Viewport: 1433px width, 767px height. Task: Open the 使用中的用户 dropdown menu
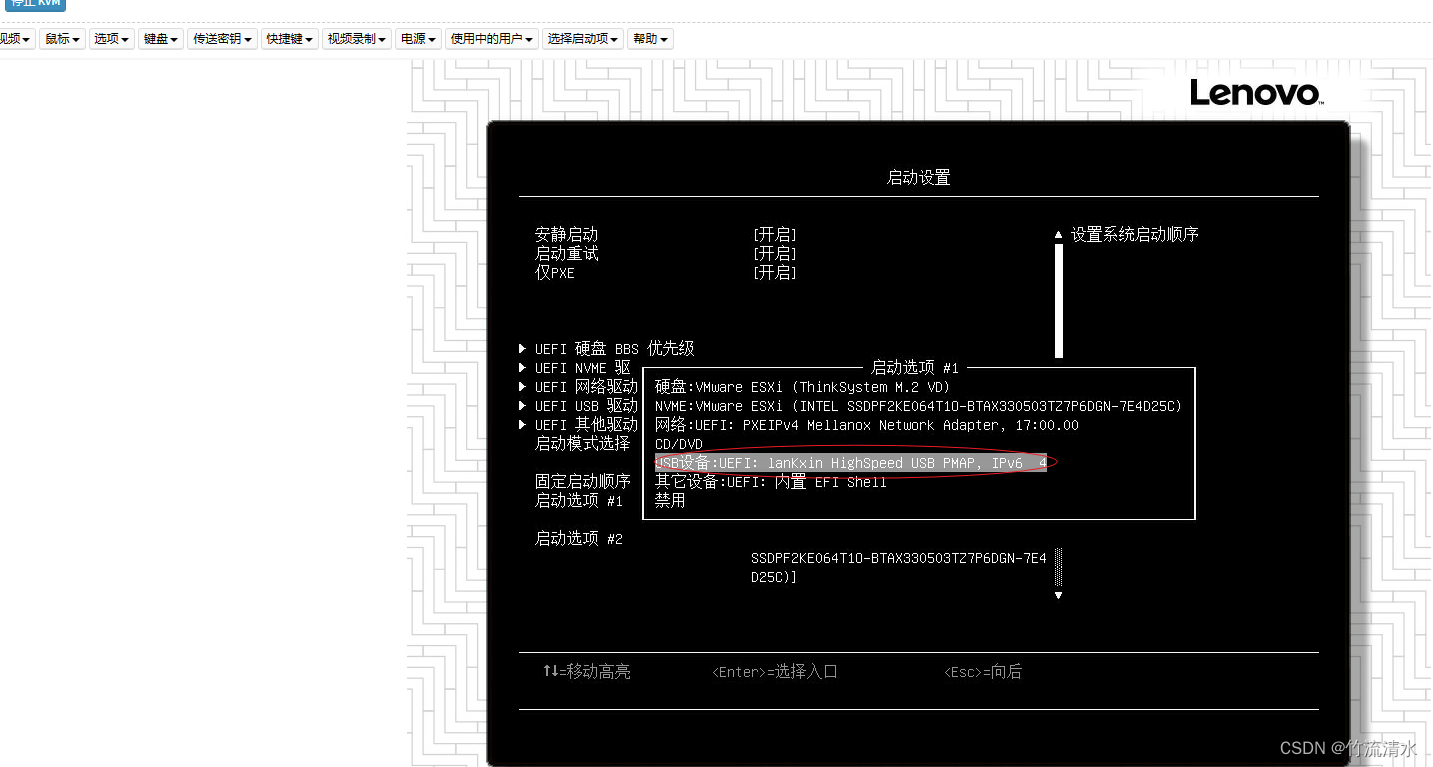tap(492, 39)
